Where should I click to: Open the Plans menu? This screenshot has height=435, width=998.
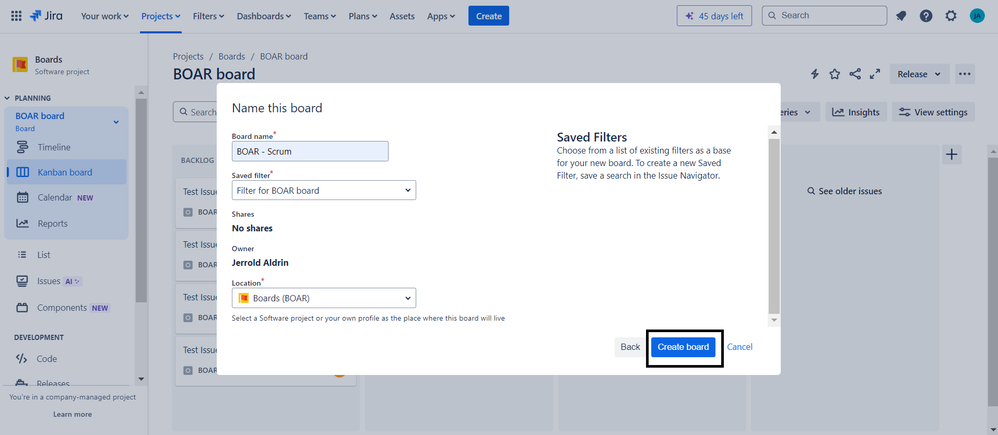[x=363, y=16]
